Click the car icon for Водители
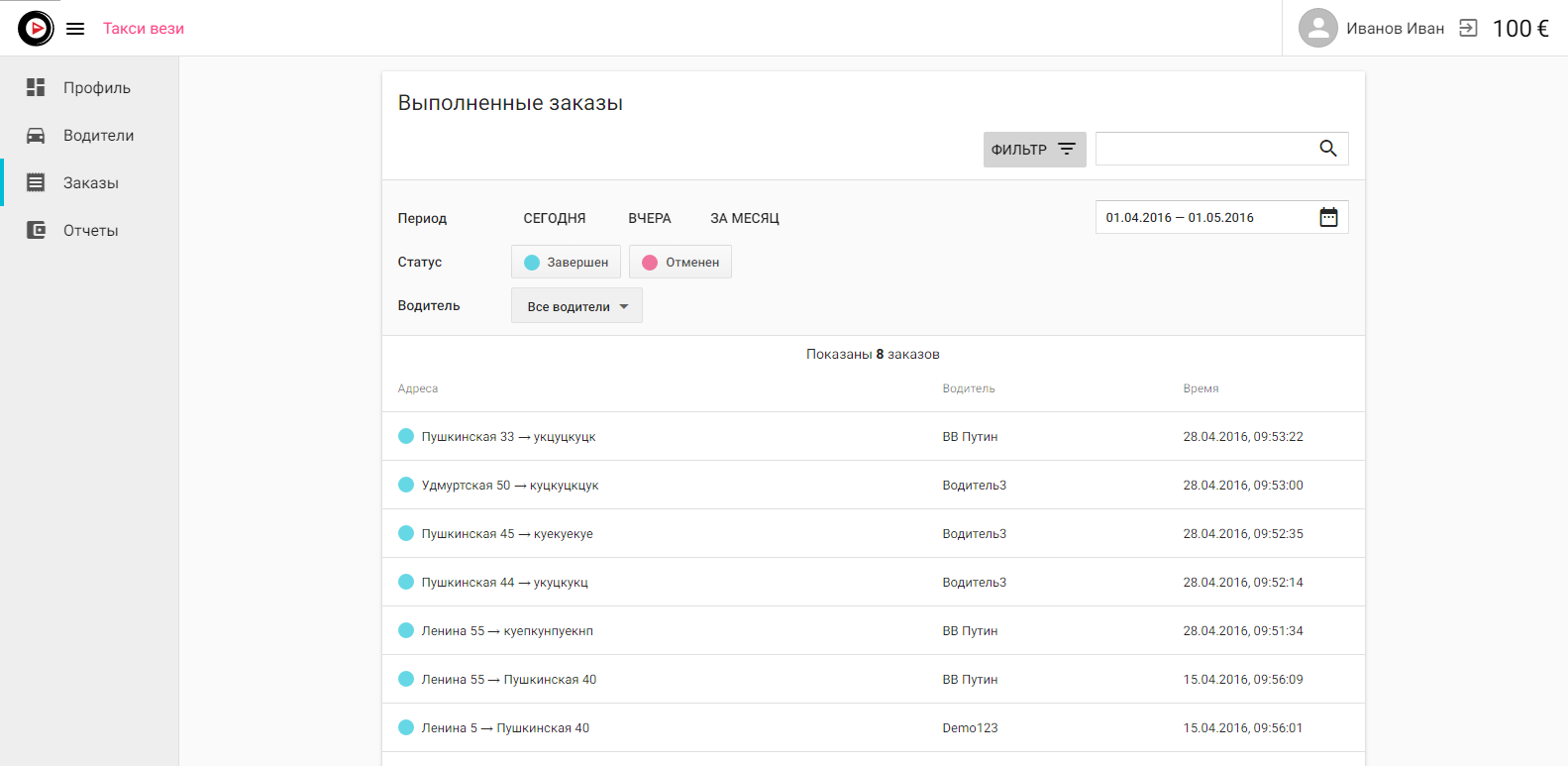 [36, 136]
